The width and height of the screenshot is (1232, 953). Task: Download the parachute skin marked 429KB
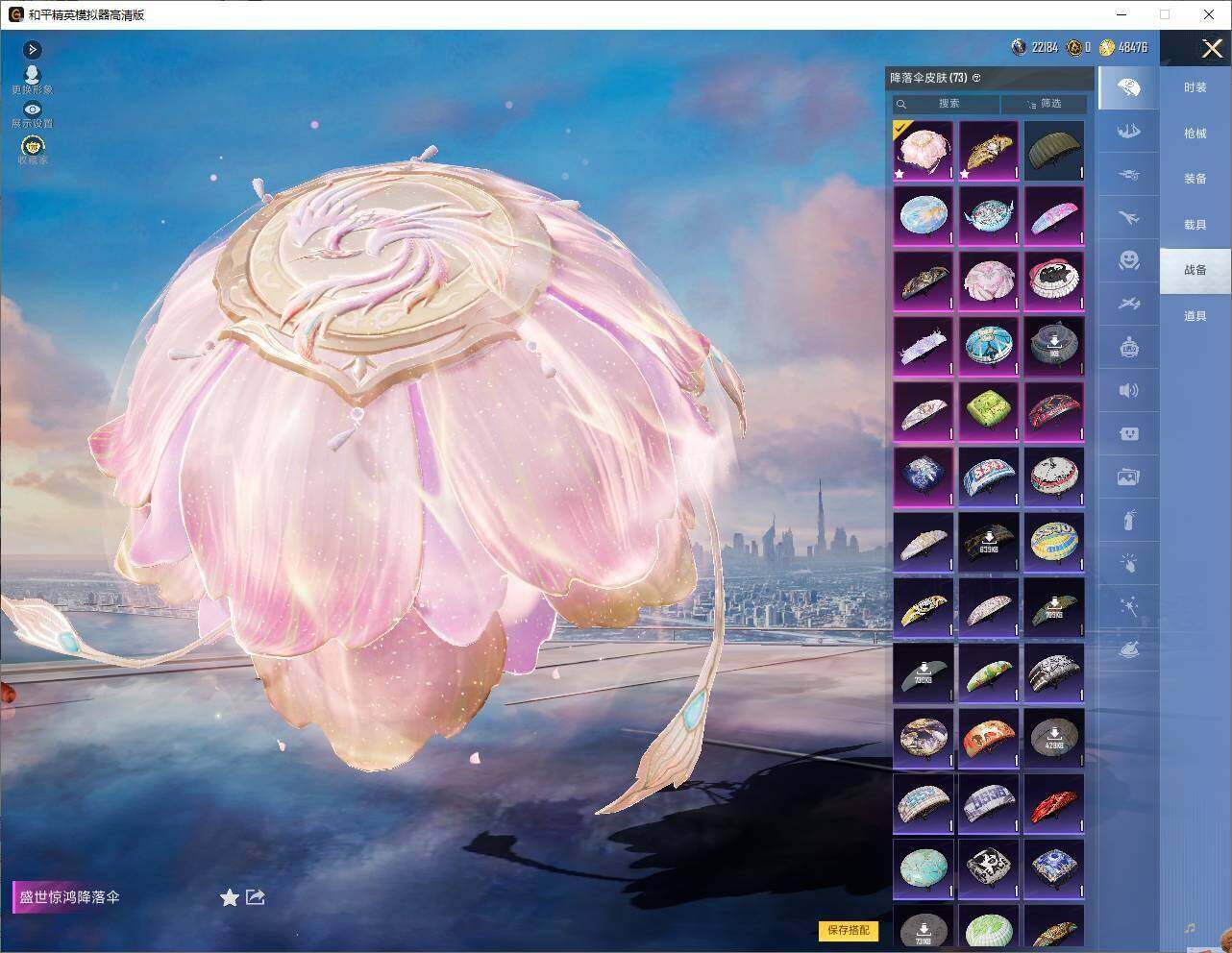[x=1054, y=739]
